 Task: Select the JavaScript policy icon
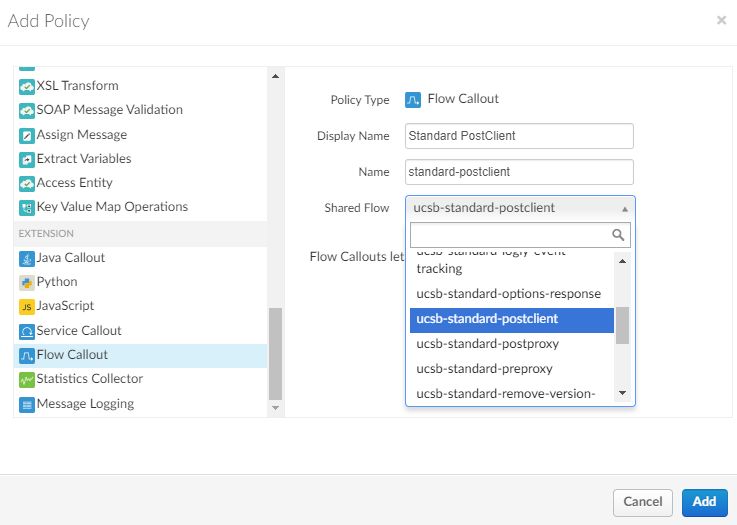(27, 306)
